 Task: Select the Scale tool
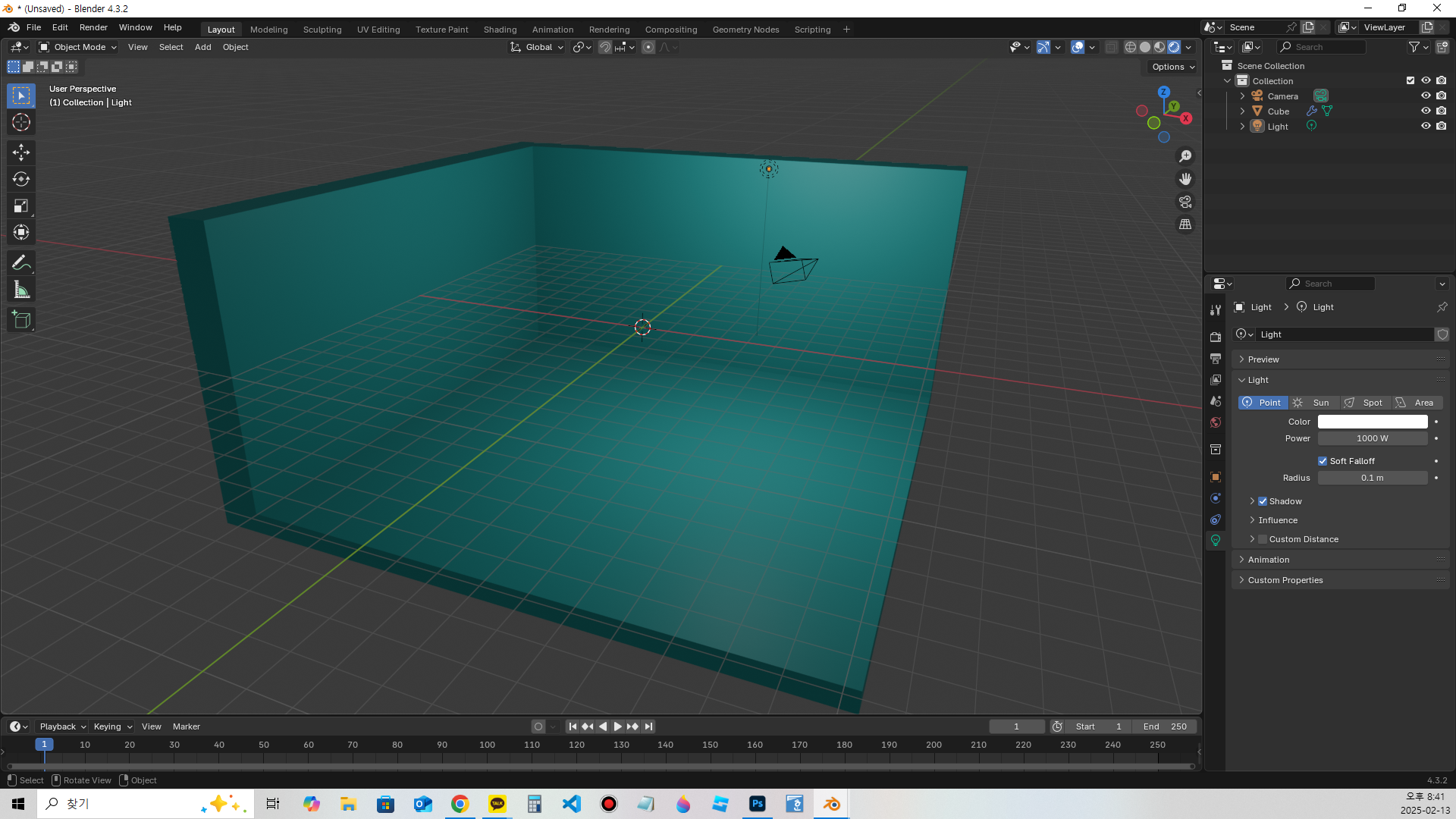[x=21, y=206]
